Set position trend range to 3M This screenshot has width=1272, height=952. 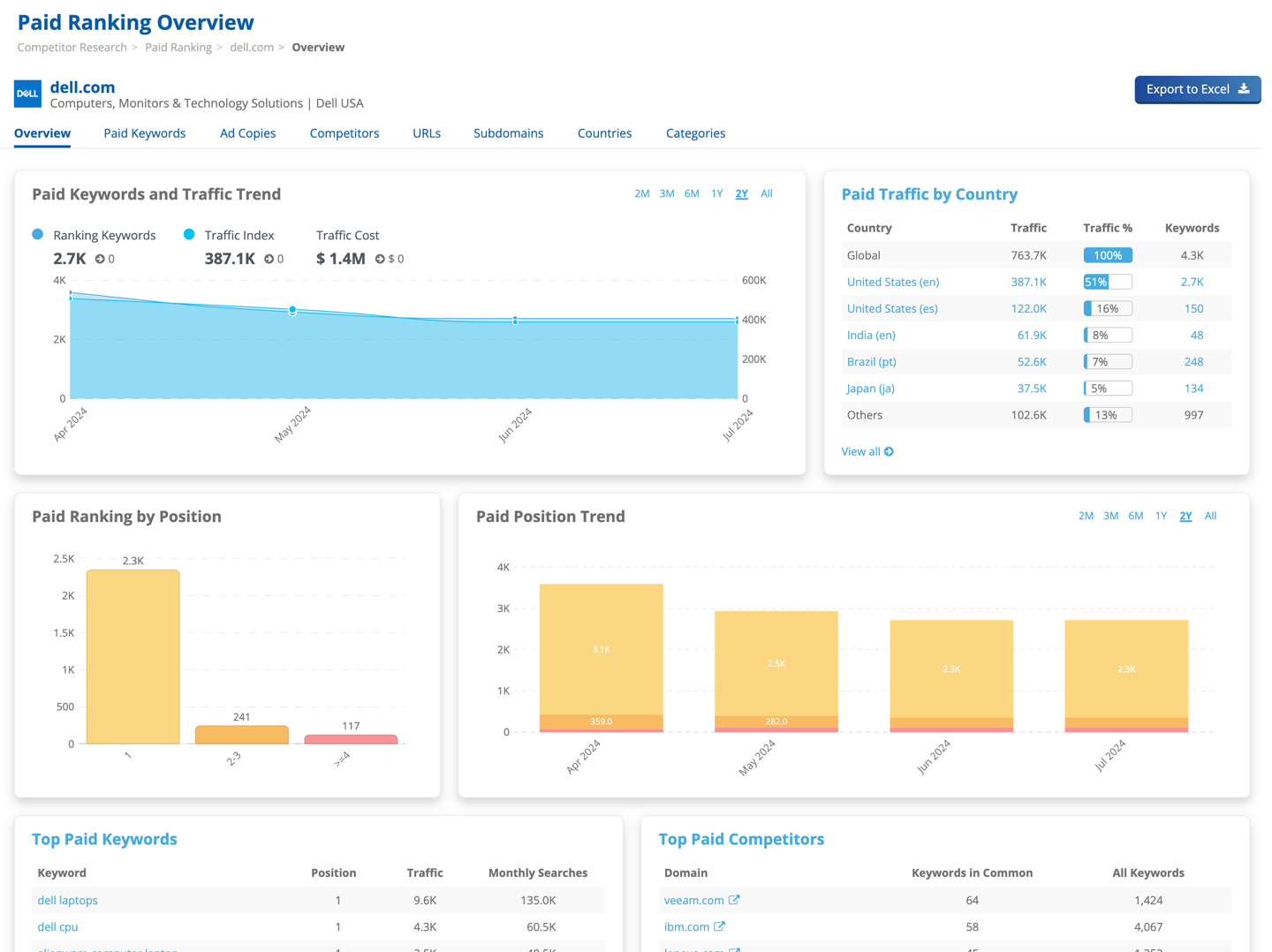[x=1110, y=516]
